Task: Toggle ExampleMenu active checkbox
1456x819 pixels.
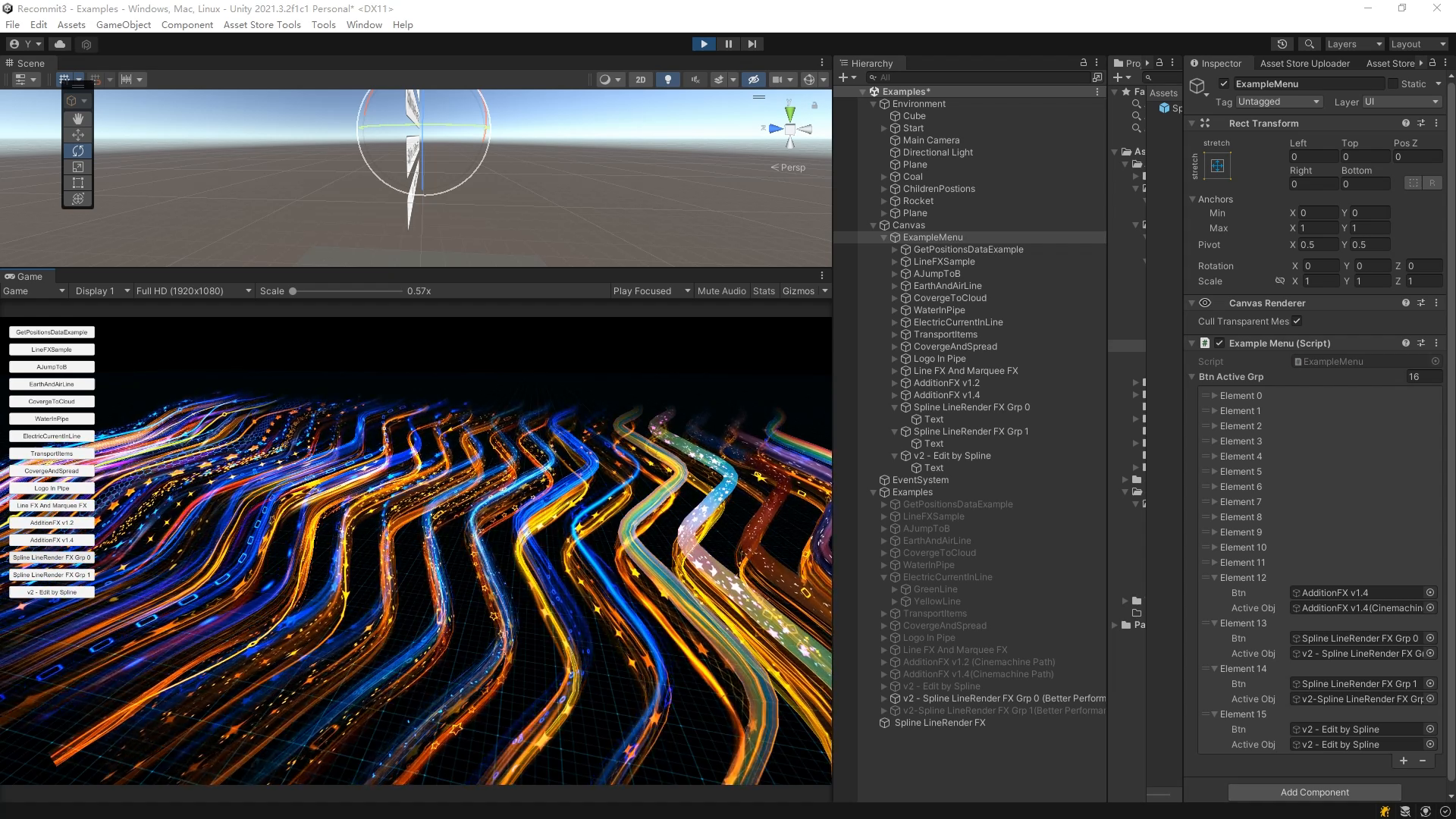Action: [1223, 84]
